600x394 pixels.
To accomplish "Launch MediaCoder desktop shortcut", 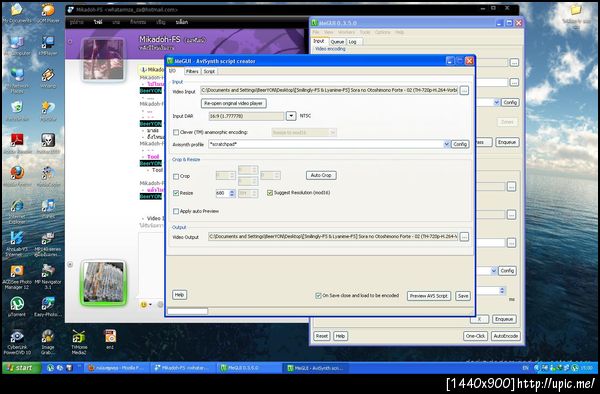I will [48, 176].
